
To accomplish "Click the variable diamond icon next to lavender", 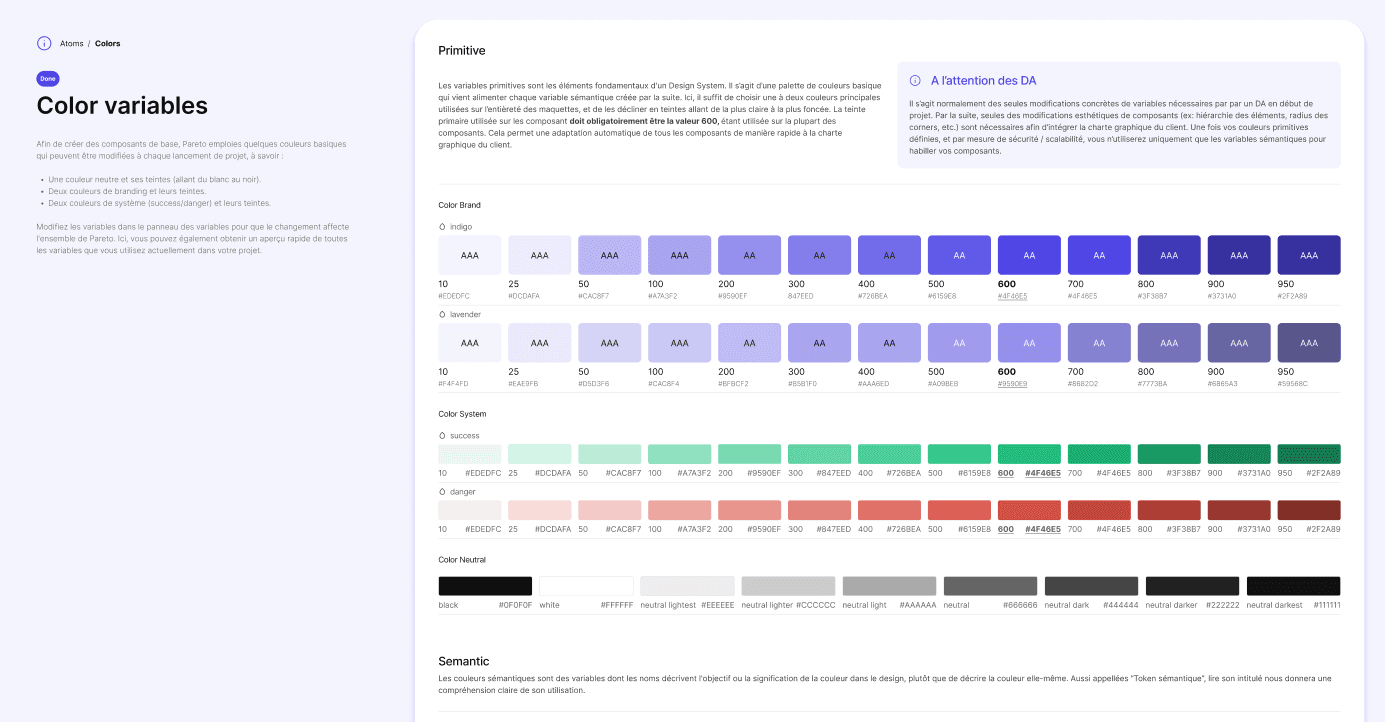I will pos(440,314).
